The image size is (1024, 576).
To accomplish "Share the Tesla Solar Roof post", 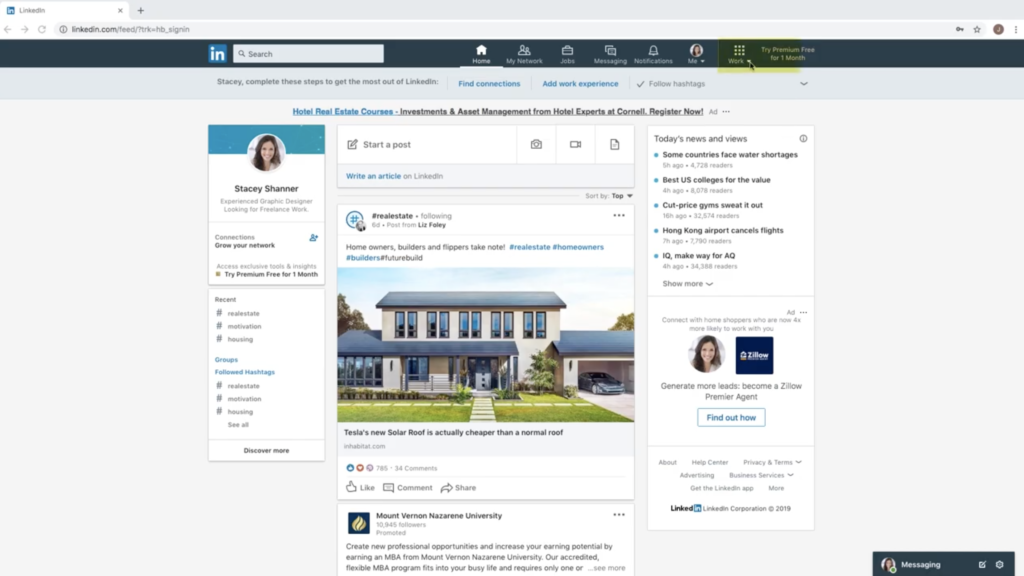I will (x=458, y=487).
